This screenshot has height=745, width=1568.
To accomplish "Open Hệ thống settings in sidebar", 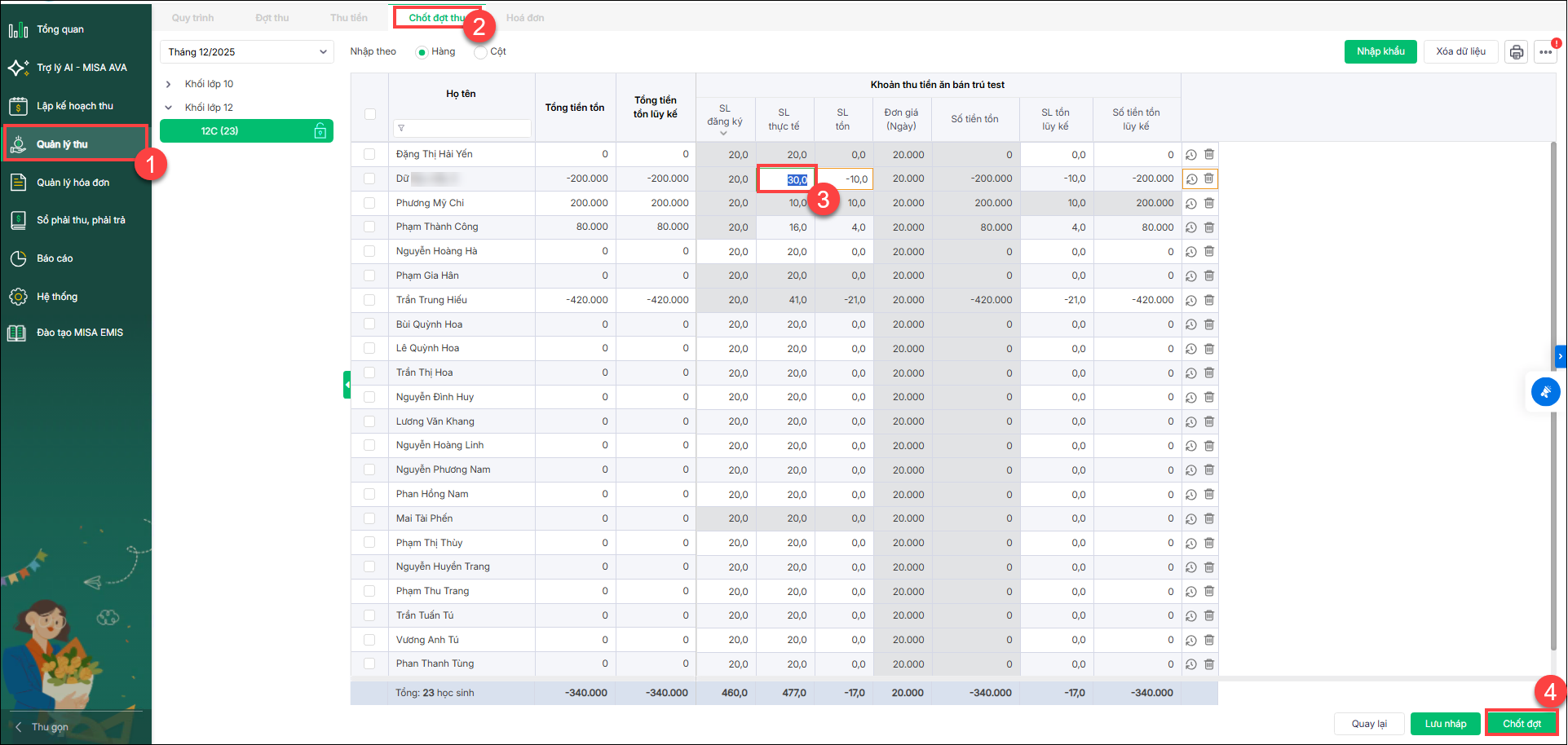I will pyautogui.click(x=56, y=297).
